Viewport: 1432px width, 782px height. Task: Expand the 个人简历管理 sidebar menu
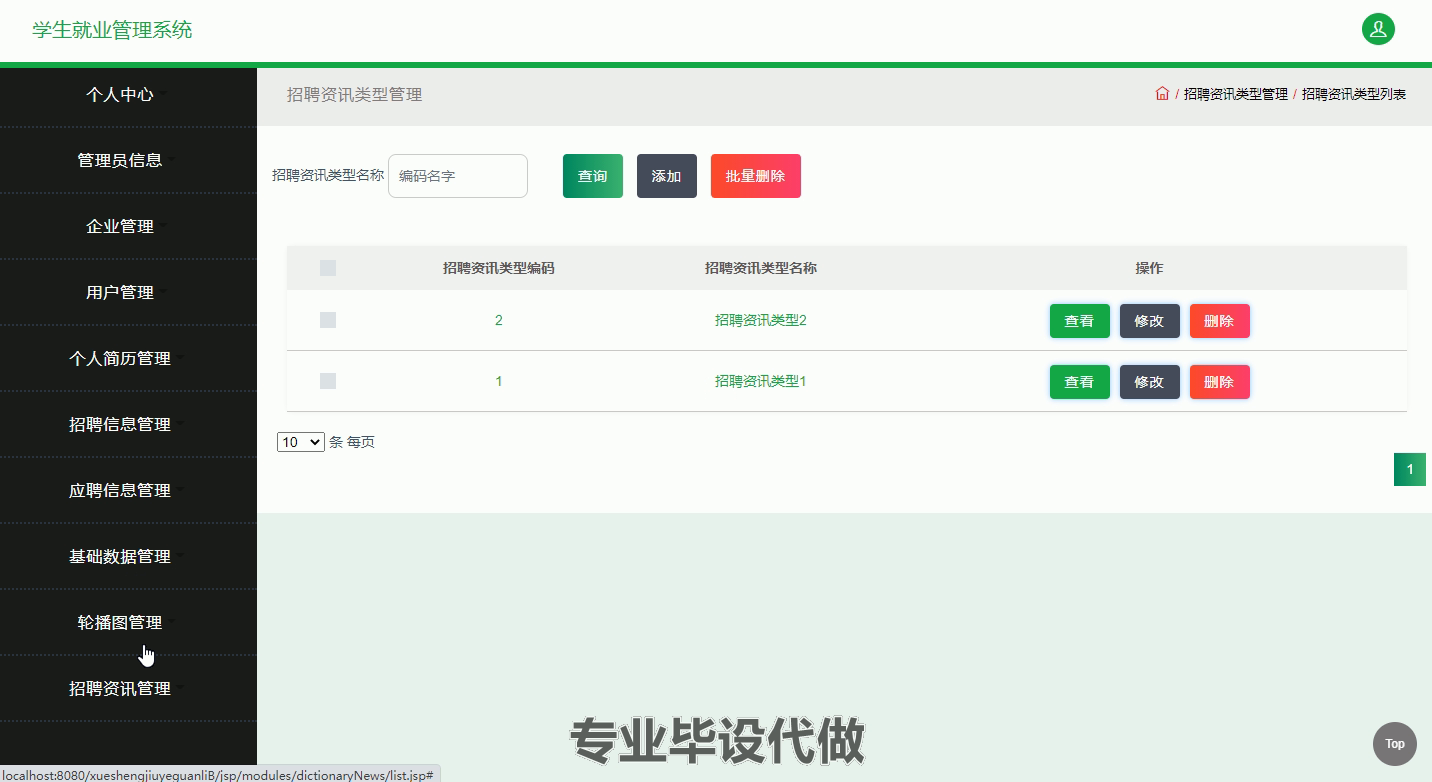(x=128, y=358)
